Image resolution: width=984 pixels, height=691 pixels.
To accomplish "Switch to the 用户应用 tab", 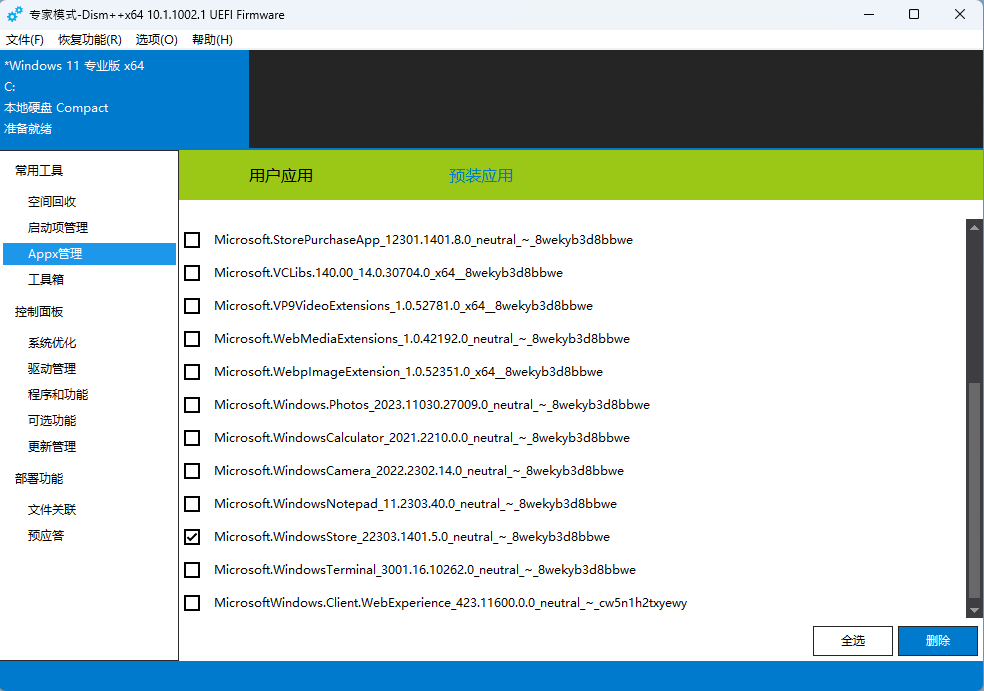I will pyautogui.click(x=281, y=176).
